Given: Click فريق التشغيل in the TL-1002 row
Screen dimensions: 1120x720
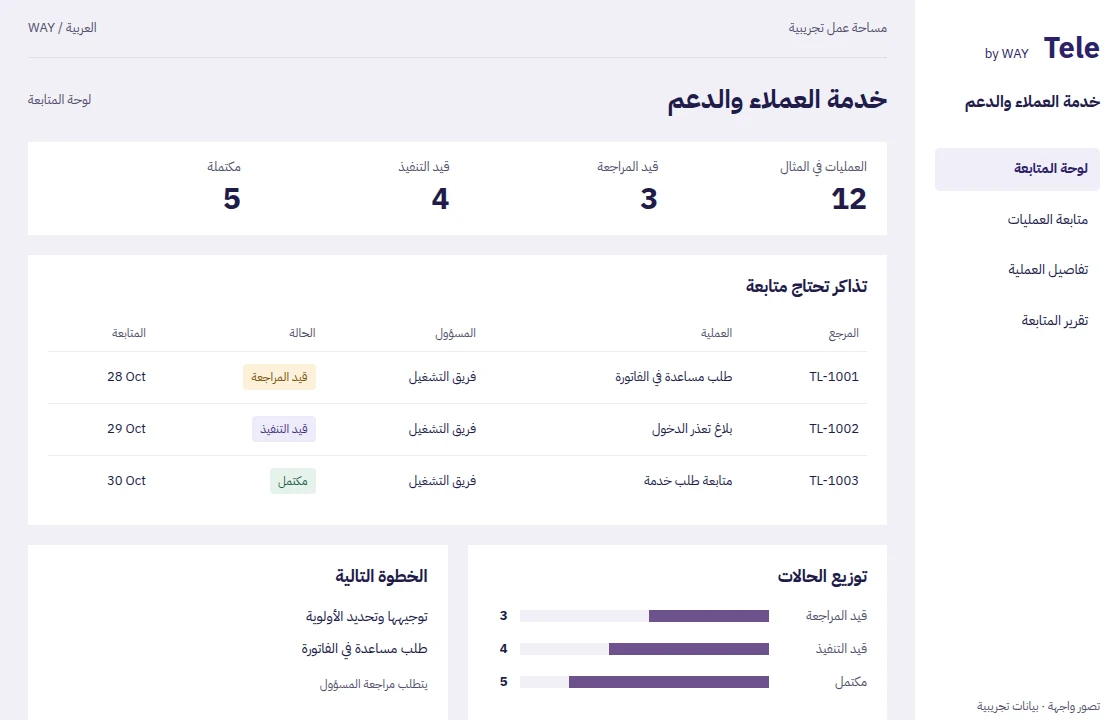Looking at the screenshot, I should [442, 429].
